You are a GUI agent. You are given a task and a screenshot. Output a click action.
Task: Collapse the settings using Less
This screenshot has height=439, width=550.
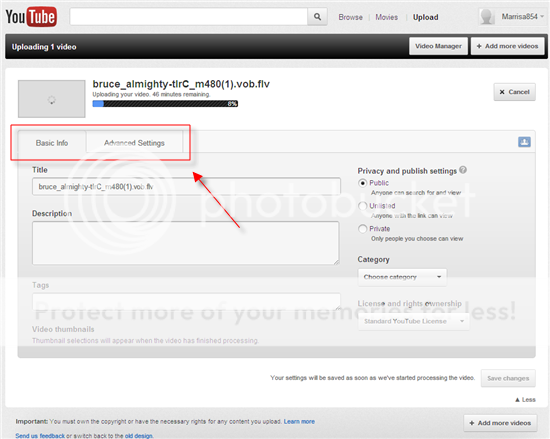point(525,400)
